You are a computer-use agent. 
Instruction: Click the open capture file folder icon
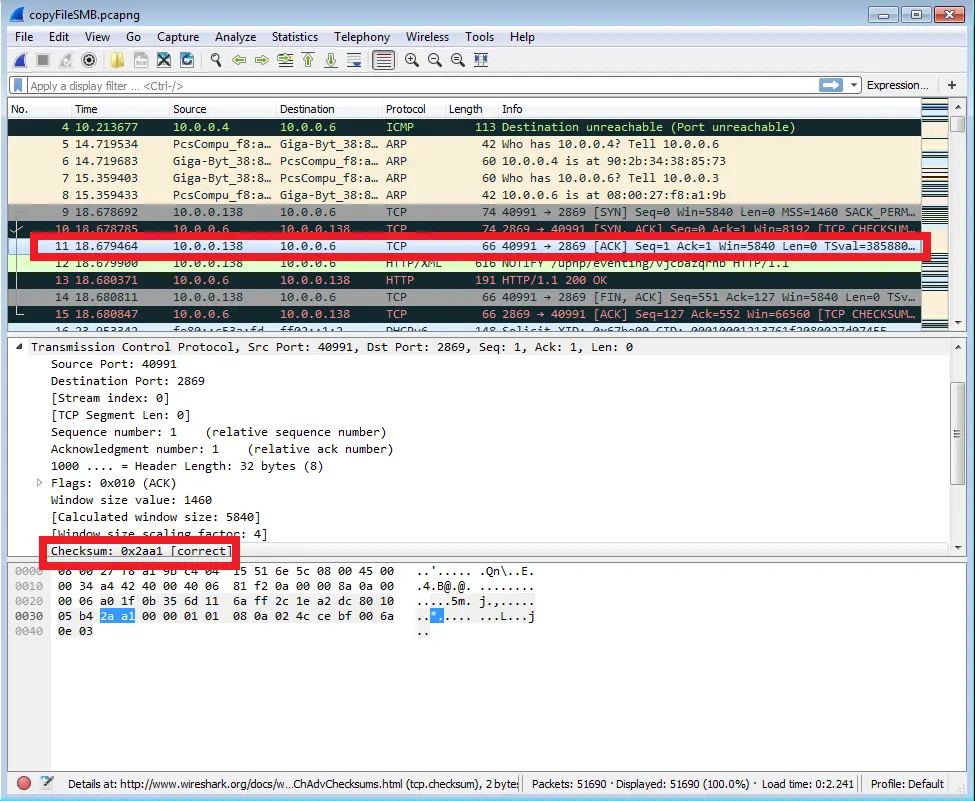(x=117, y=60)
